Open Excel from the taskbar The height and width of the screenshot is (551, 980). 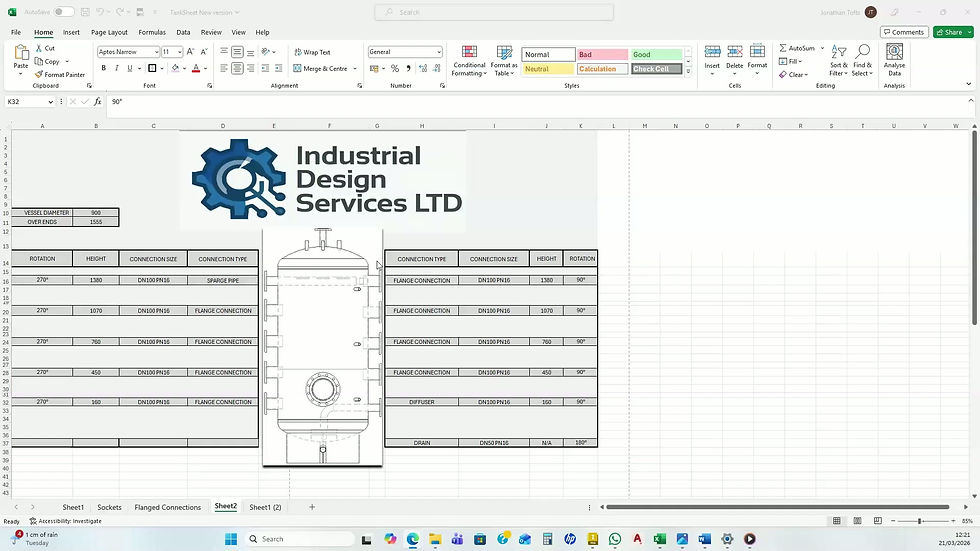click(x=659, y=539)
